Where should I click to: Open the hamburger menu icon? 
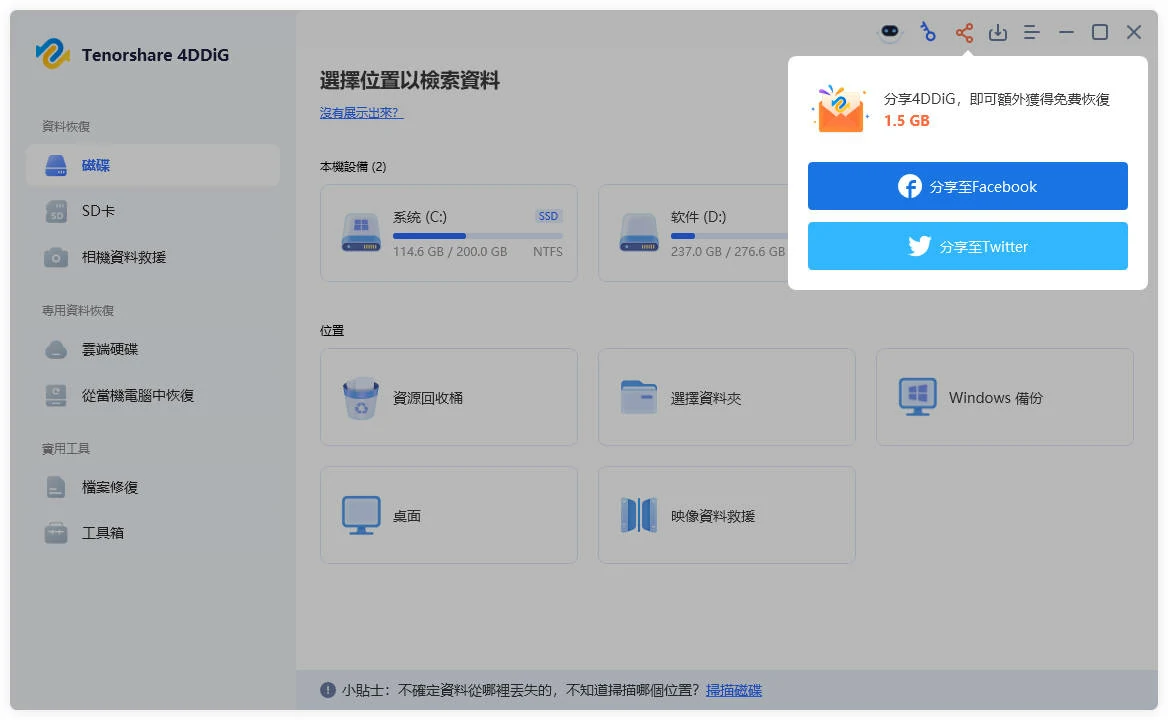click(x=1032, y=33)
